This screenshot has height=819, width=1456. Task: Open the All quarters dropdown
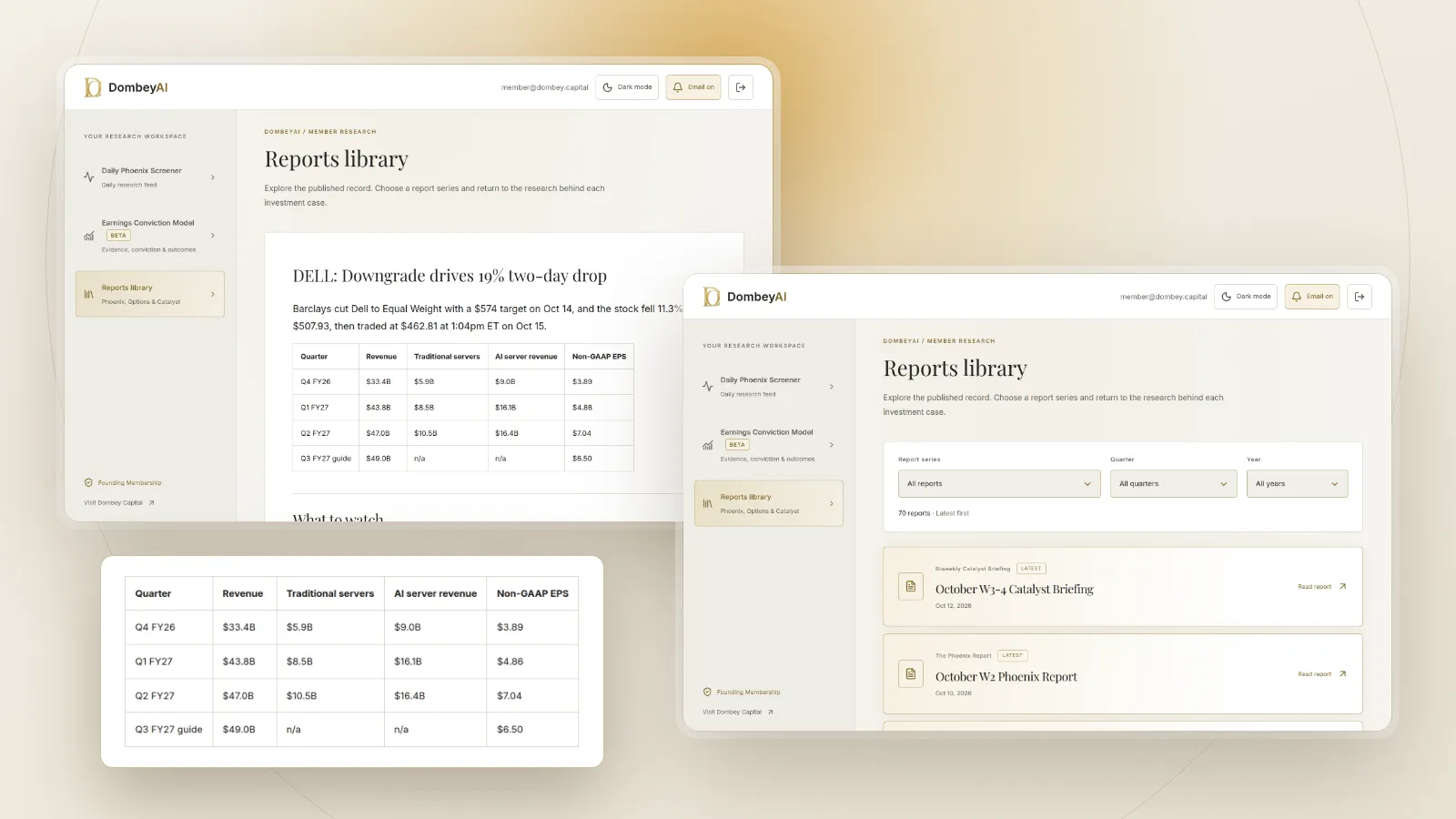(x=1174, y=484)
